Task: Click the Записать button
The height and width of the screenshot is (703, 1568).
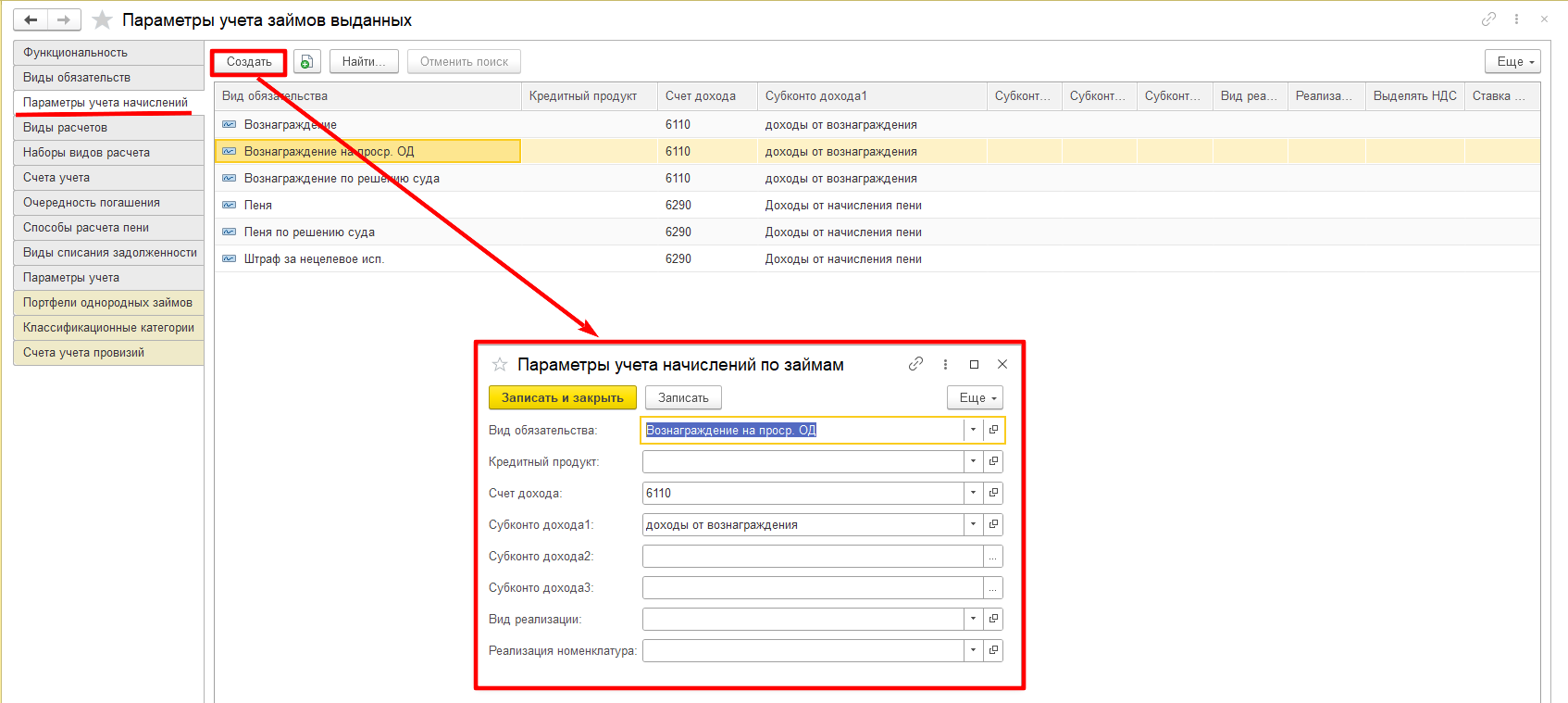Action: coord(683,397)
